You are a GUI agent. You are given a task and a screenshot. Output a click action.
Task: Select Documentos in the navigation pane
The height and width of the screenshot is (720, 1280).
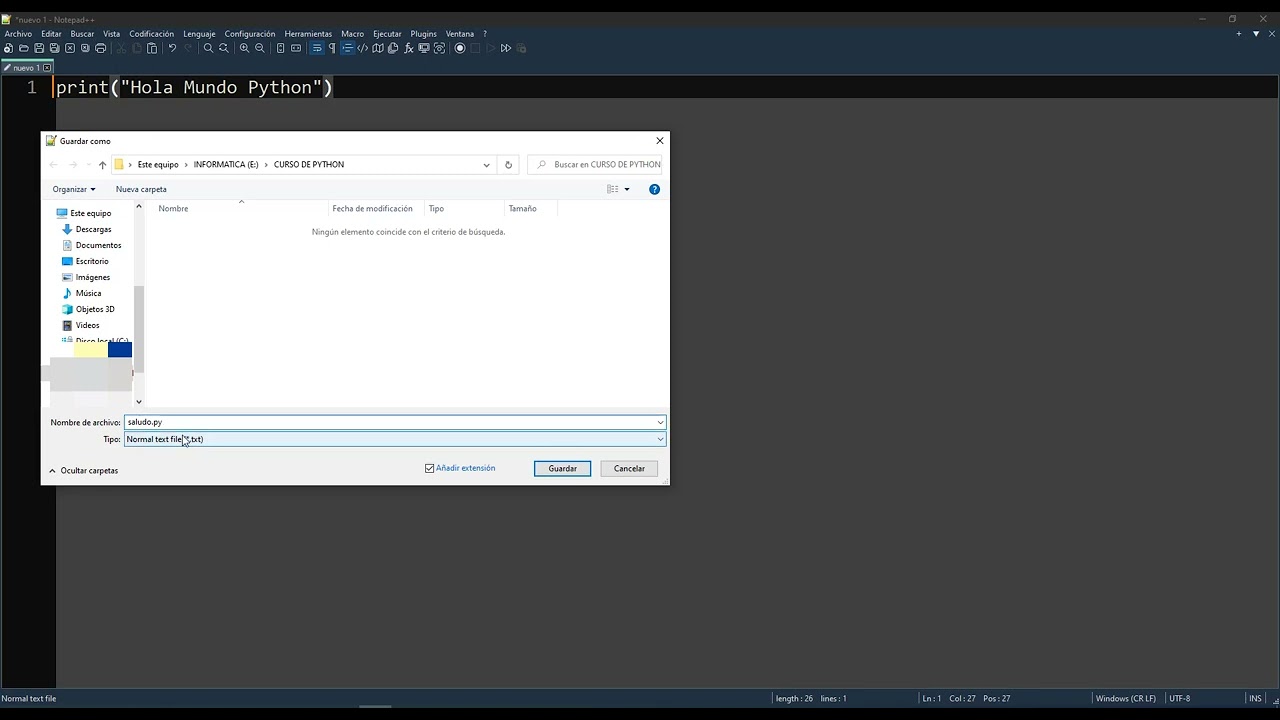[x=98, y=245]
